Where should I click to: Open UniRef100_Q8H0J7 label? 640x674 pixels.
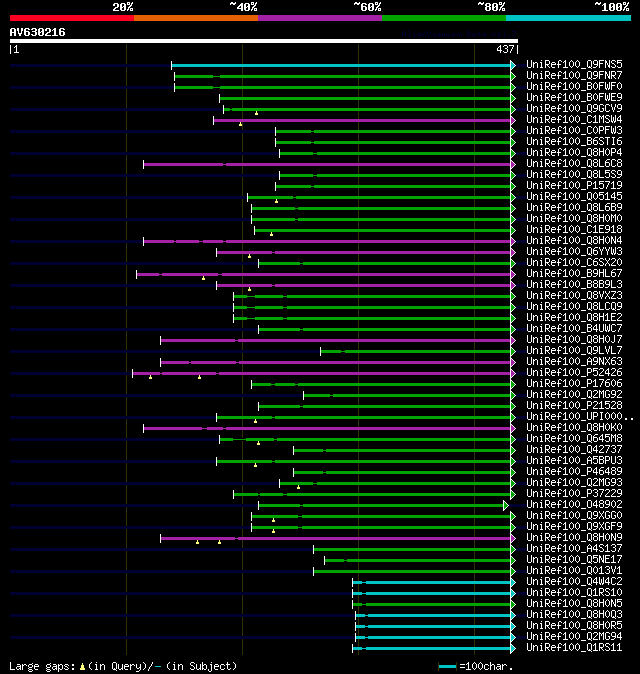(574, 340)
